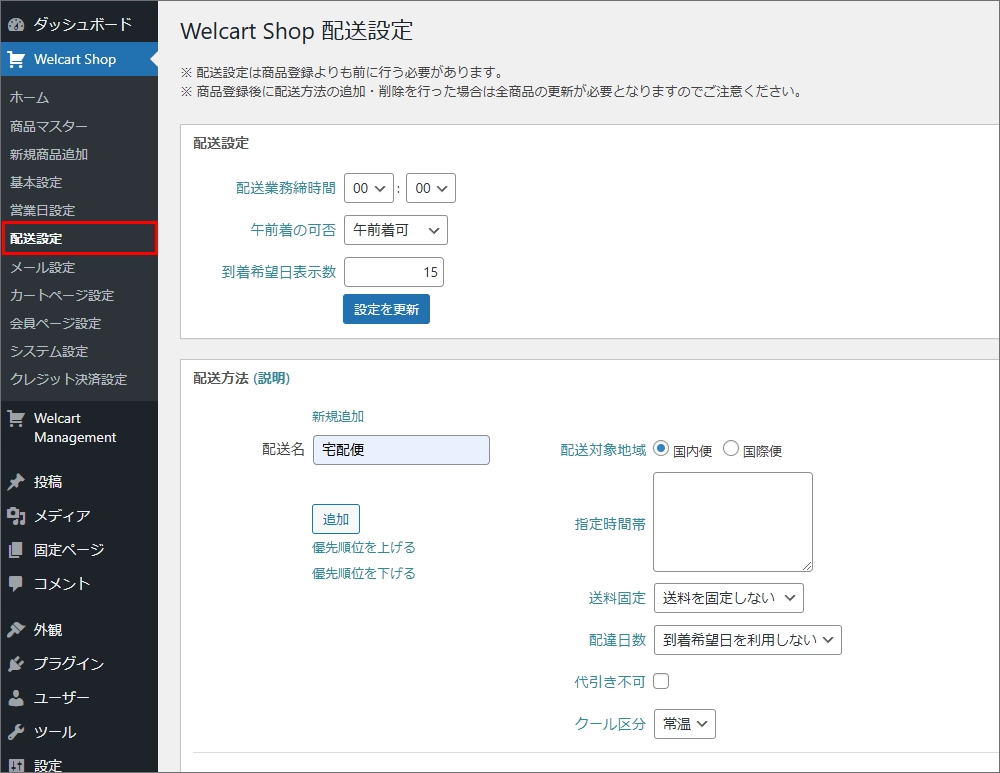The height and width of the screenshot is (773, 1000).
Task: Click the Dashboard gauge icon
Action: (x=16, y=25)
